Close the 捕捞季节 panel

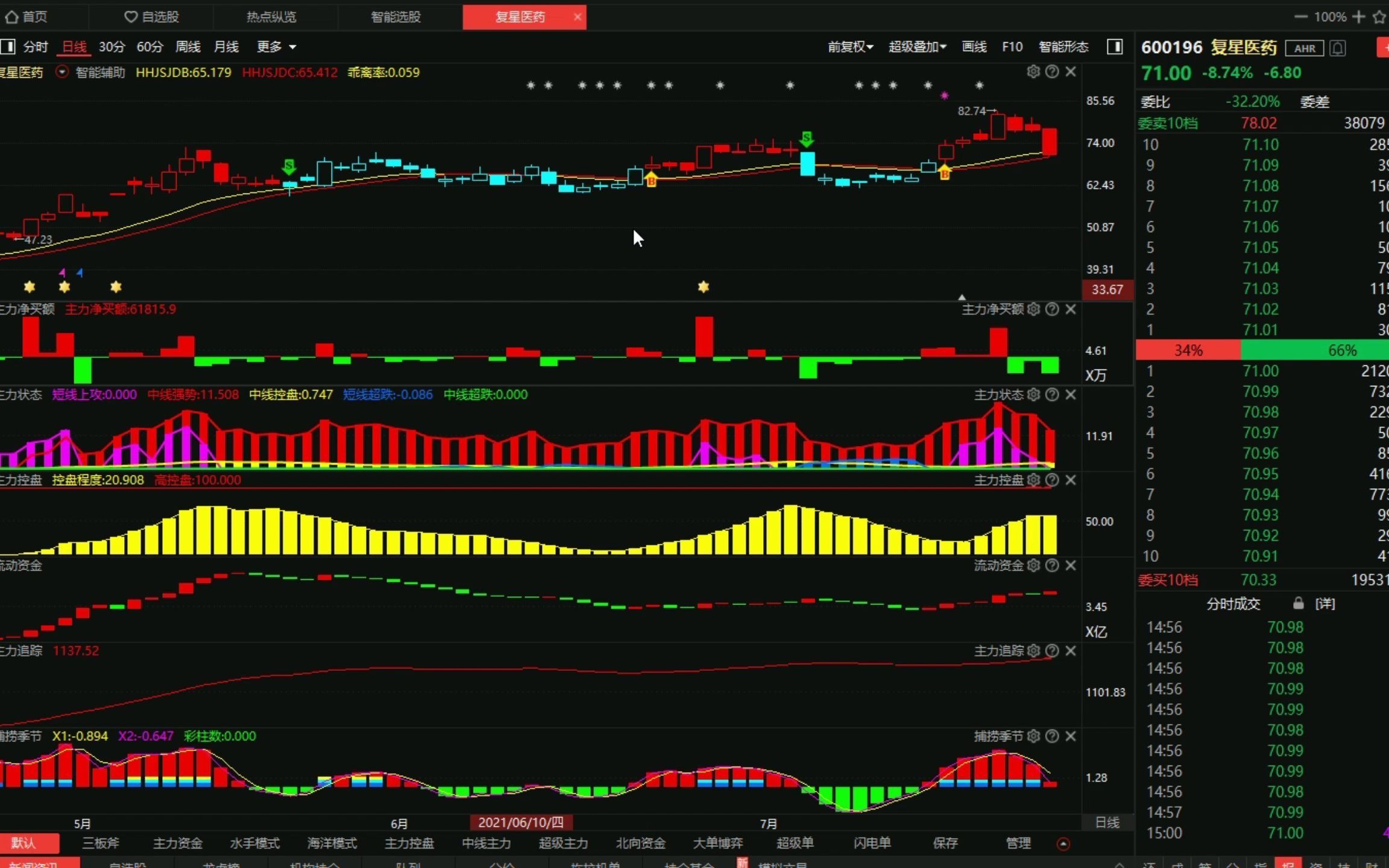tap(1071, 736)
